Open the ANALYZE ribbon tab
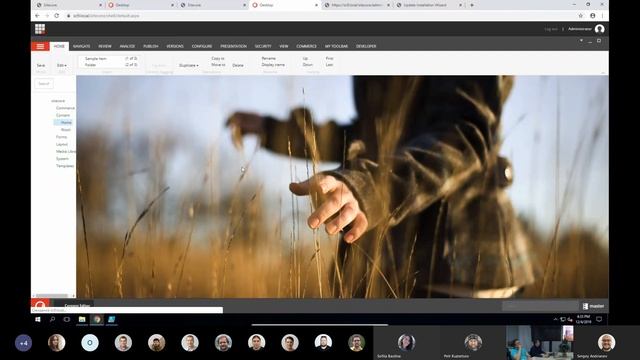Screen dimensions: 640x360 (127, 46)
